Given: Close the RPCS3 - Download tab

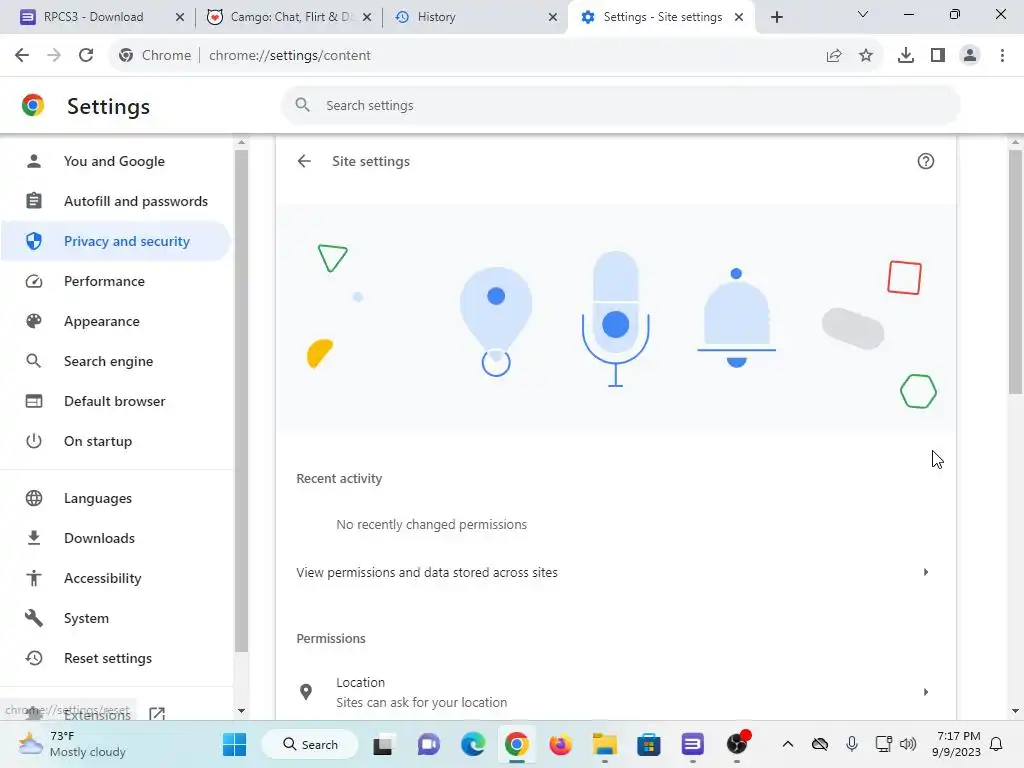Looking at the screenshot, I should point(180,17).
